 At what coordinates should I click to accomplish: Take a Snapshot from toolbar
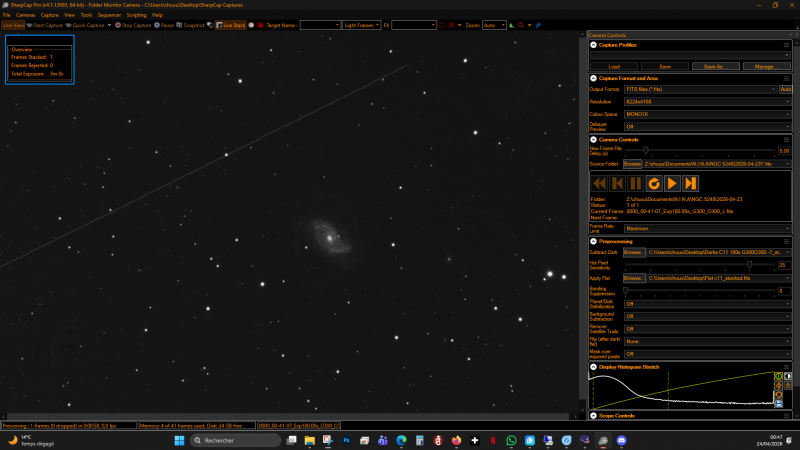(x=190, y=25)
